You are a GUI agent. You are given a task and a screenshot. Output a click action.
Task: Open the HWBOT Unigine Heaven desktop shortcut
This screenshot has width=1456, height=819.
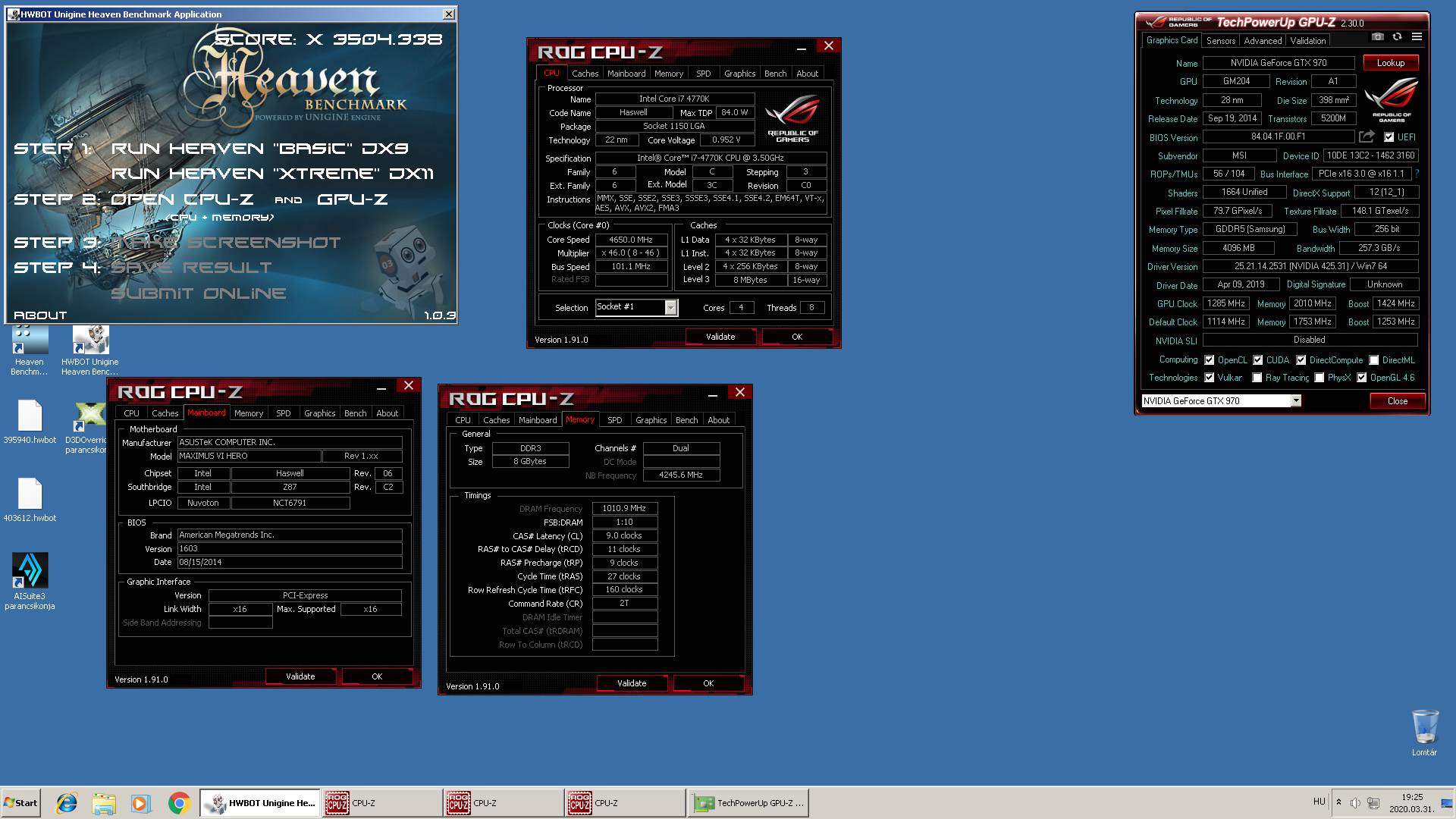tap(90, 350)
